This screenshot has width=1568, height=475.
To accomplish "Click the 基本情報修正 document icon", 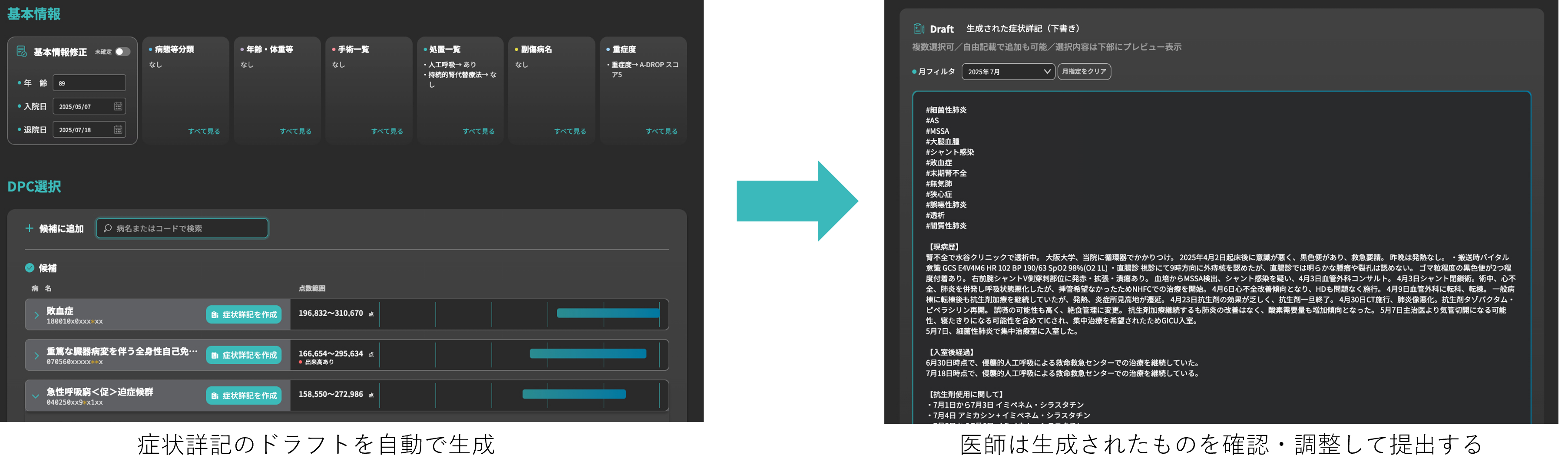I will pyautogui.click(x=22, y=52).
